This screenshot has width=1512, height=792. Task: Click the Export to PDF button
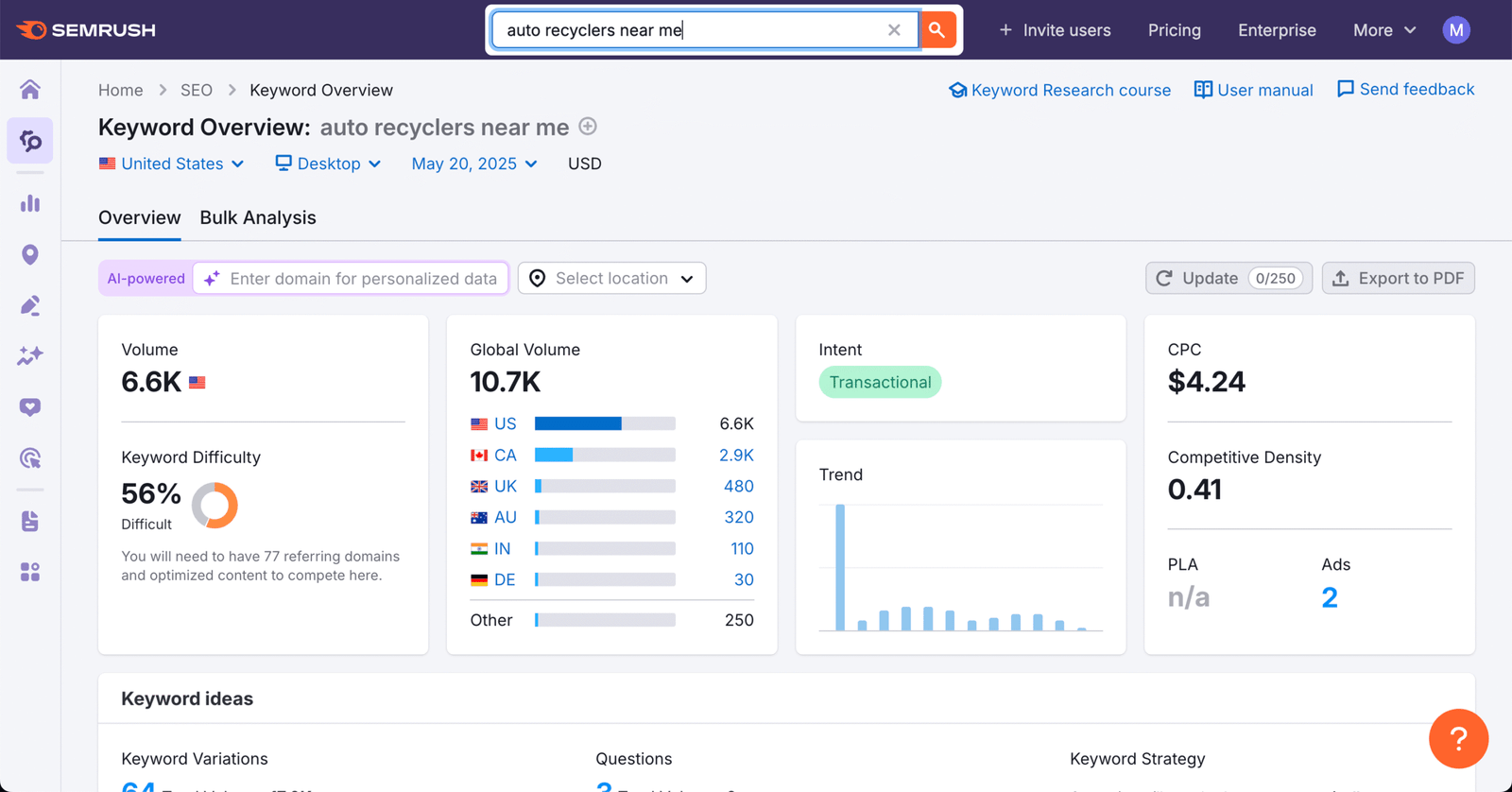point(1399,279)
